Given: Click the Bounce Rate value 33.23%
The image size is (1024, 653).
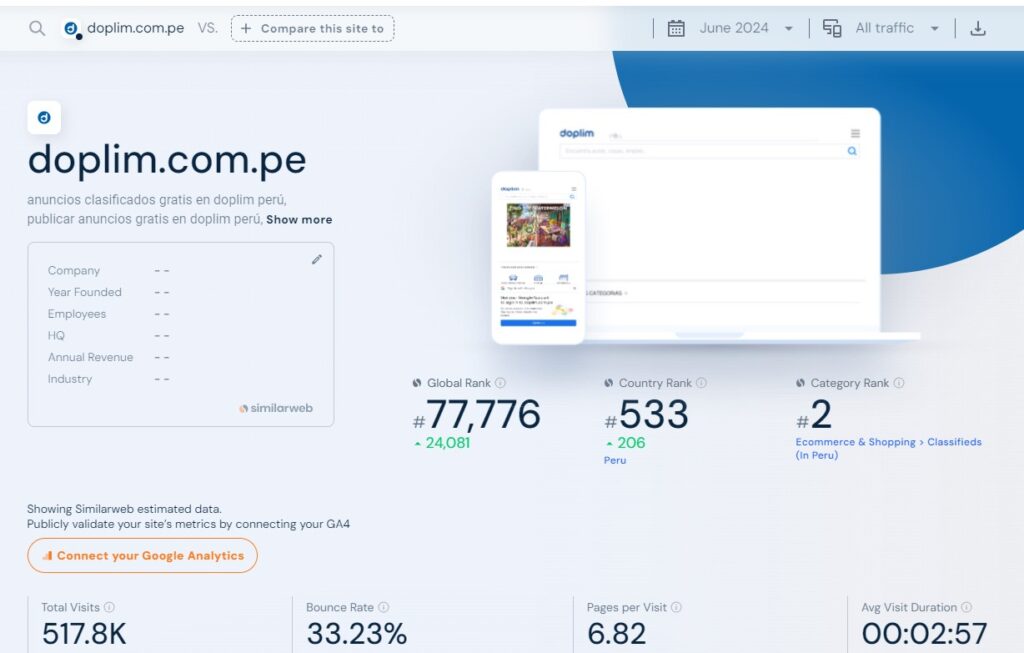Looking at the screenshot, I should 357,634.
